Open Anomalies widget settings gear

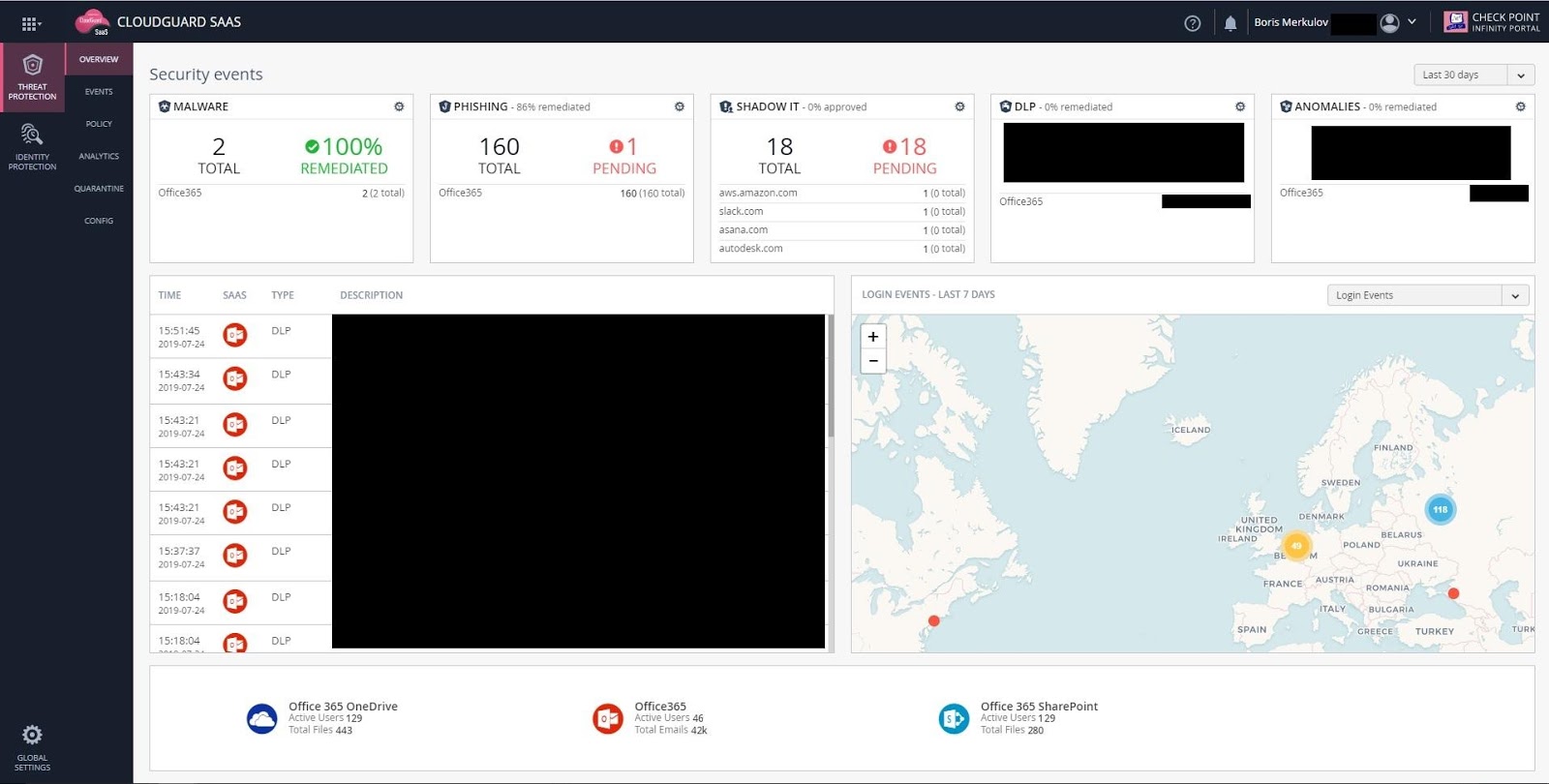click(x=1520, y=106)
